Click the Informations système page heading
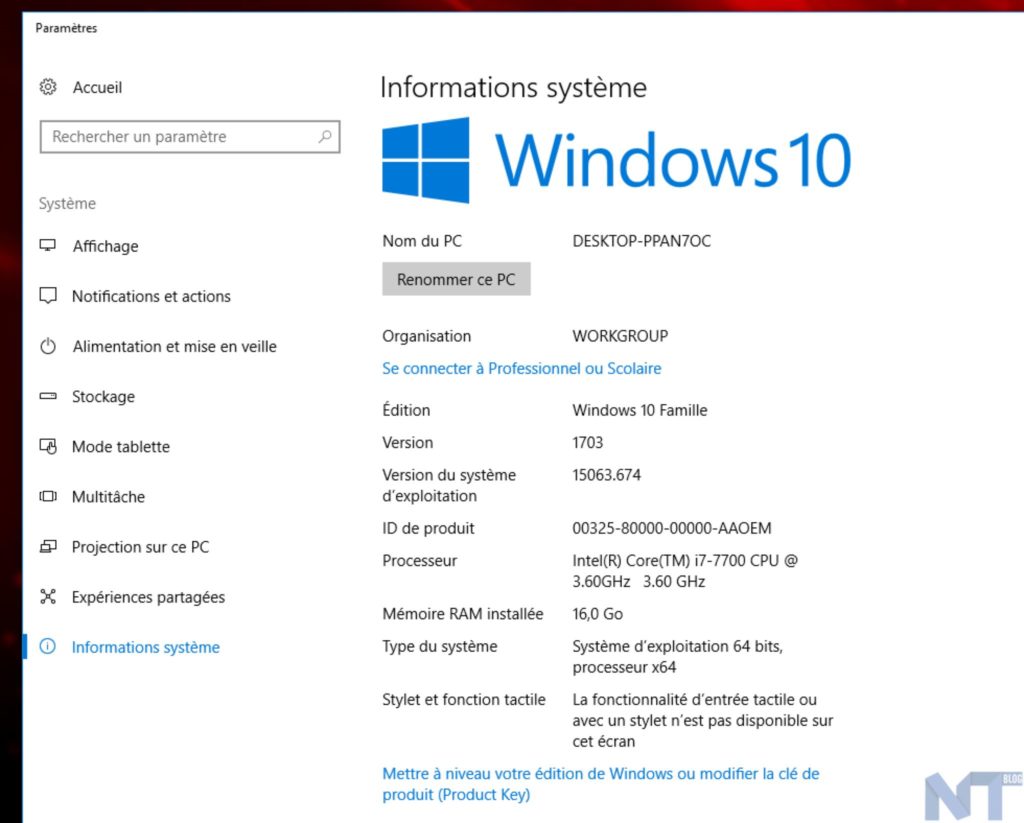This screenshot has width=1024, height=823. click(513, 88)
